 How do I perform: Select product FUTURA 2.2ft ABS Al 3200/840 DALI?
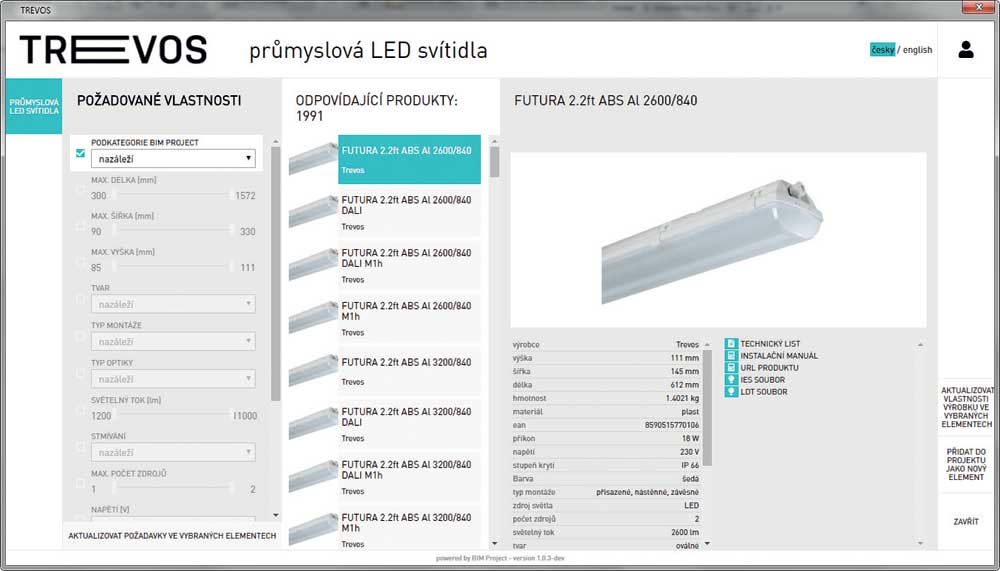(409, 424)
